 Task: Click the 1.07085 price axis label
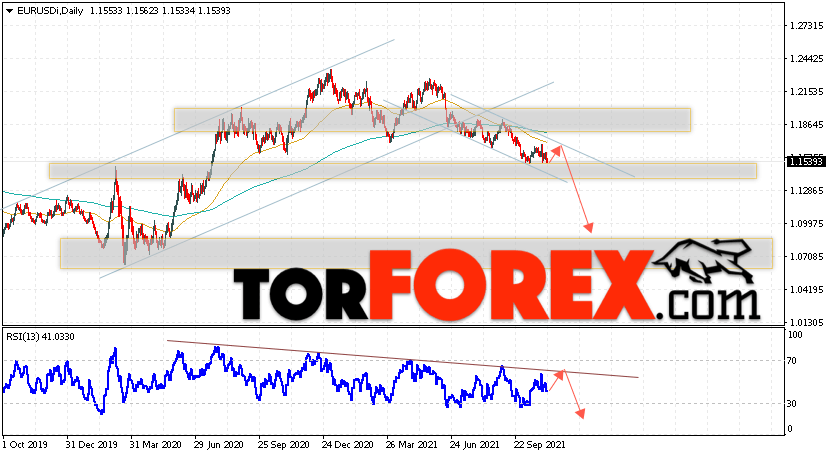[x=806, y=256]
